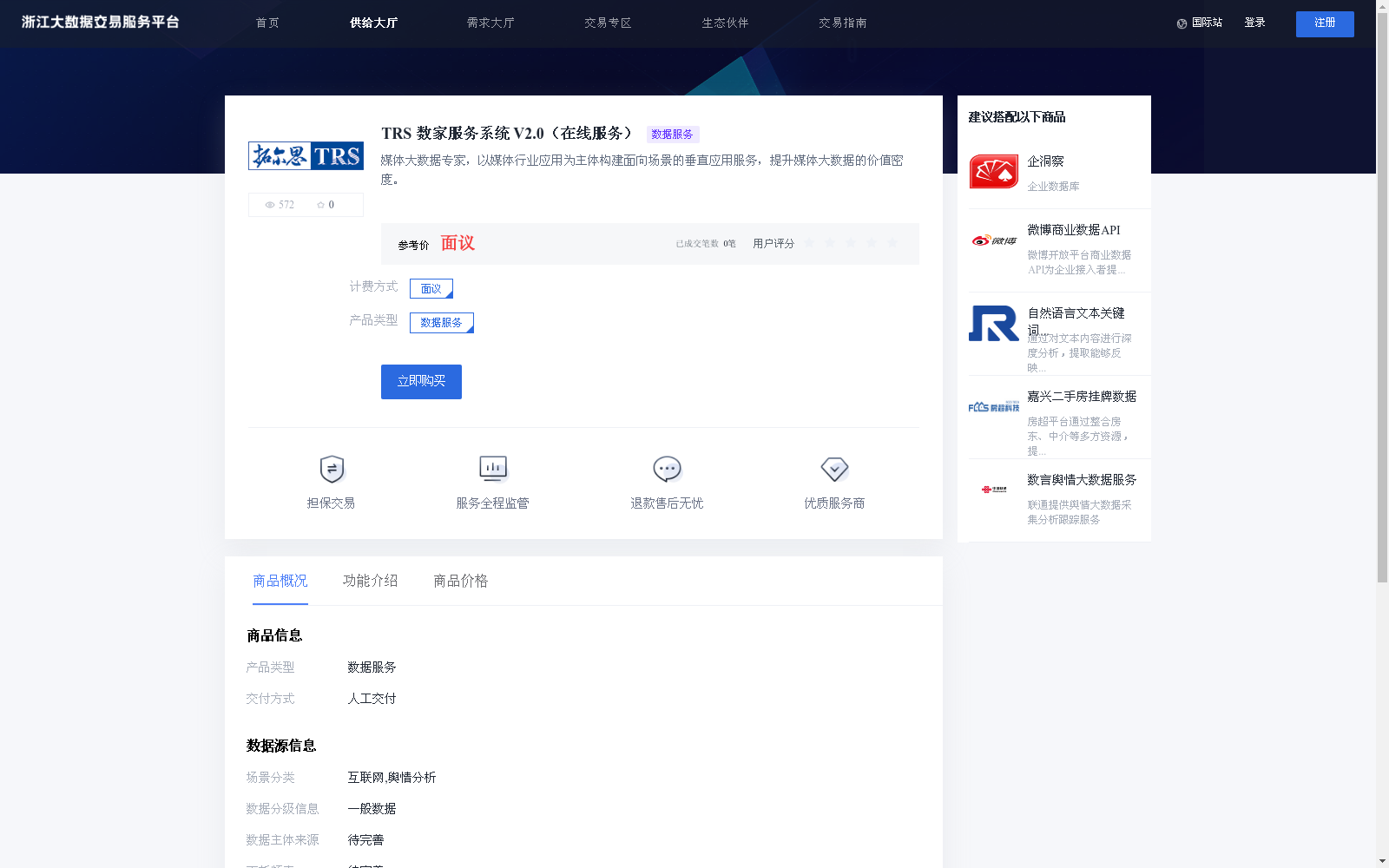Rate one star in 用户评分
Image resolution: width=1389 pixels, height=868 pixels.
pos(809,243)
